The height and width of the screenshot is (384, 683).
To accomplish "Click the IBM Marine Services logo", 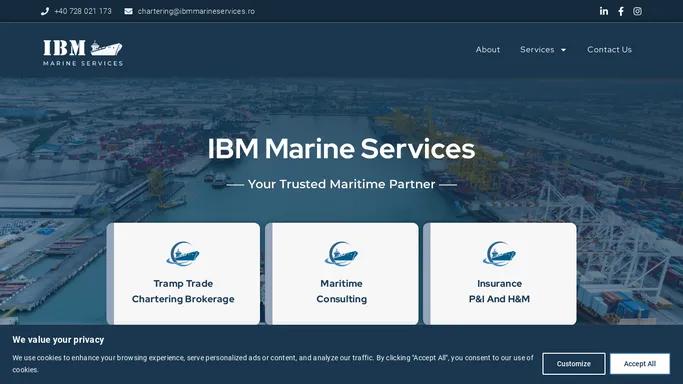I will [x=83, y=53].
